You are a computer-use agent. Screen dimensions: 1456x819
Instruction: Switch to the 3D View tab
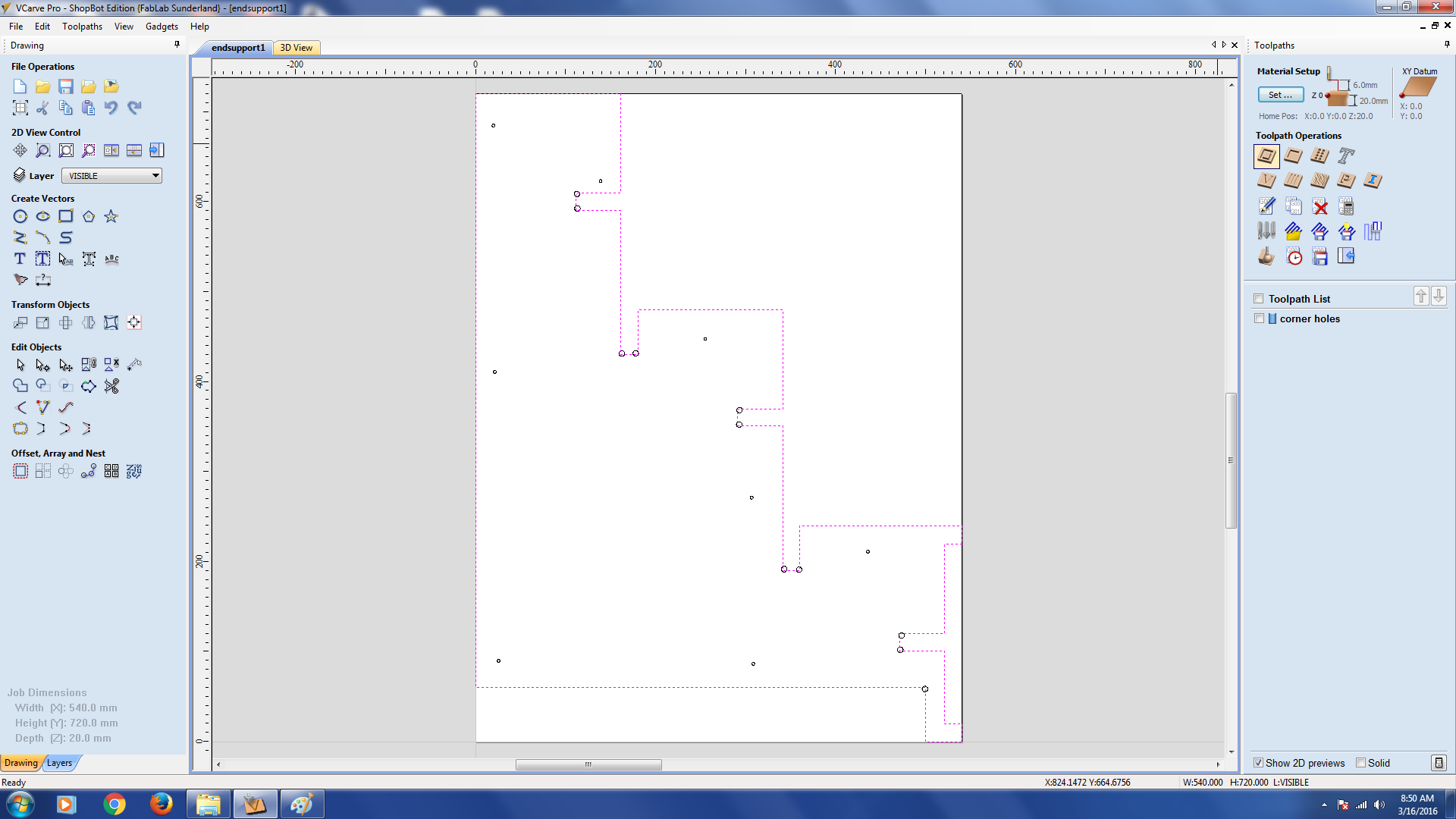coord(297,48)
